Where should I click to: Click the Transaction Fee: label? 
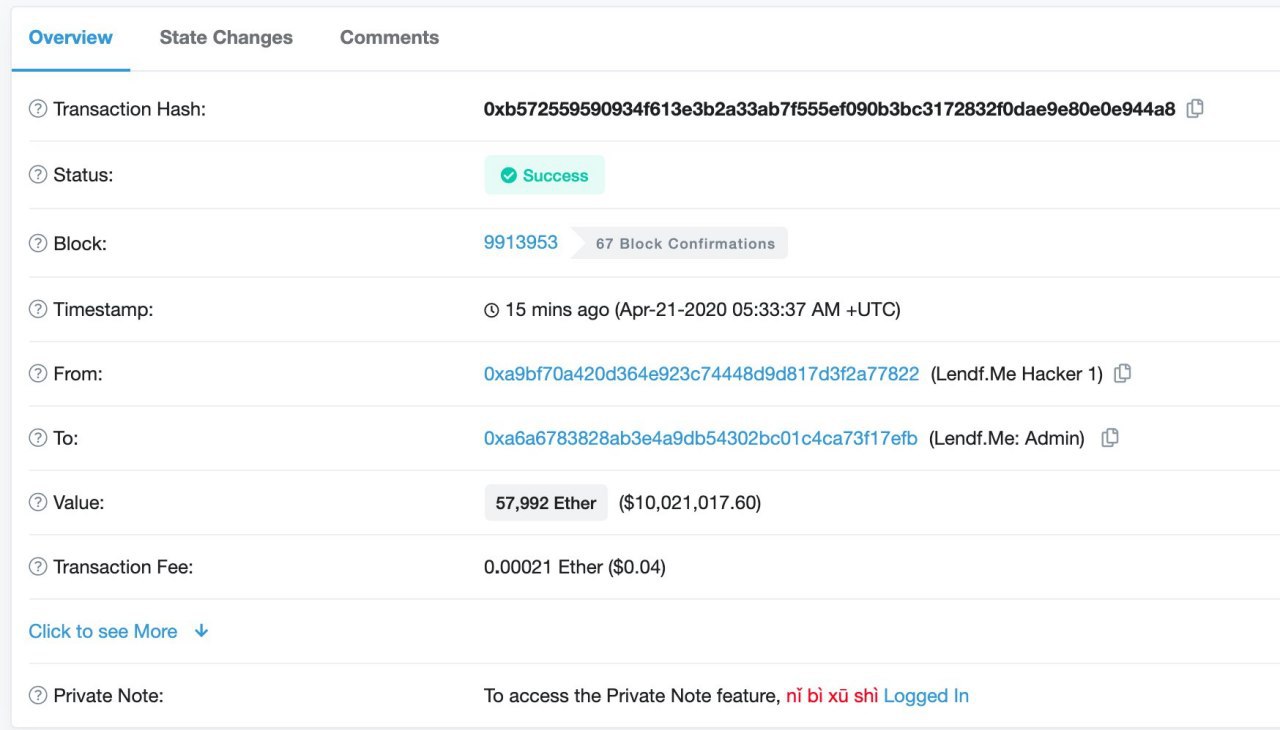pyautogui.click(x=123, y=567)
